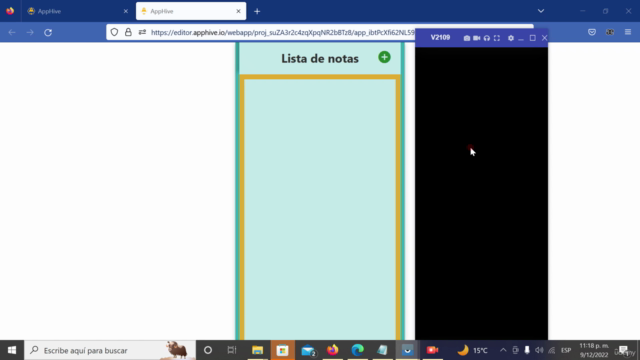Add a new note with green plus
640x360 pixels.
coord(384,57)
